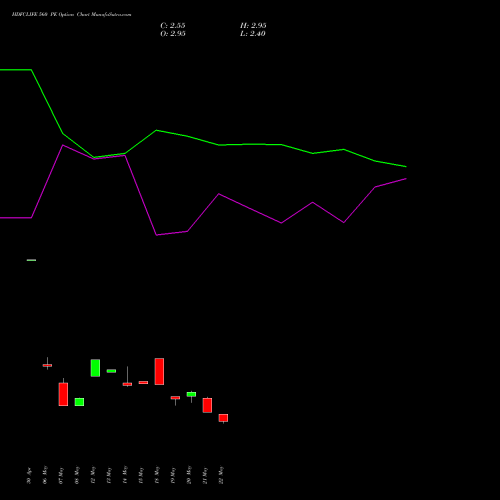
Task: Click the low value L: 2.40
Action: (x=253, y=34)
